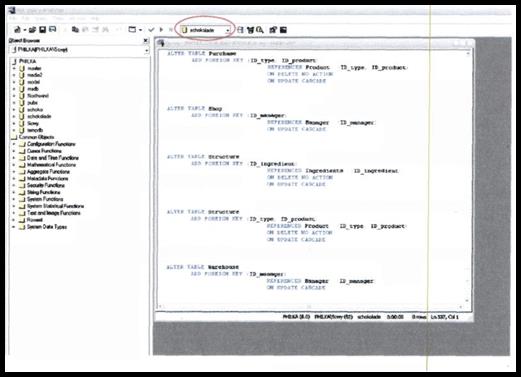The width and height of the screenshot is (521, 377).
Task: Click the Parse Query checkmark icon
Action: click(x=151, y=30)
